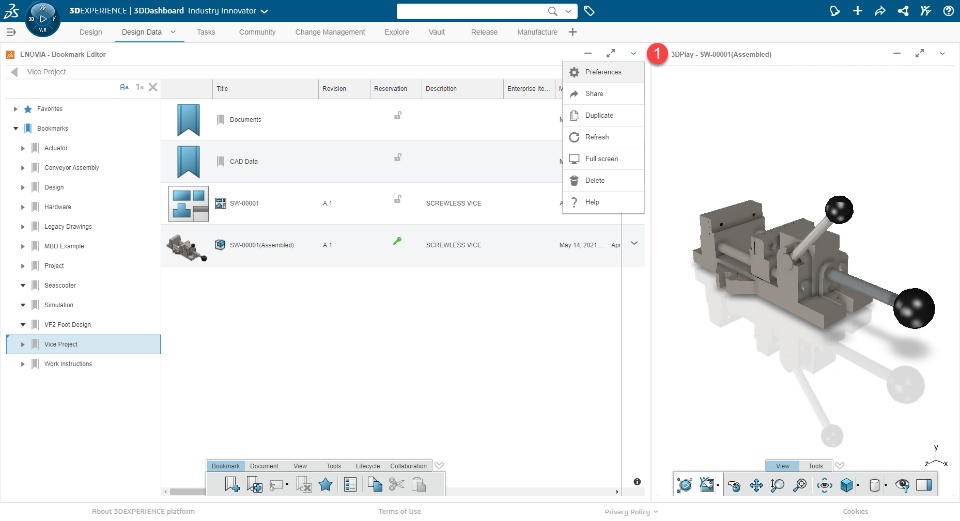This screenshot has width=960, height=521.
Task: Open the Terms of Use link
Action: pyautogui.click(x=399, y=511)
